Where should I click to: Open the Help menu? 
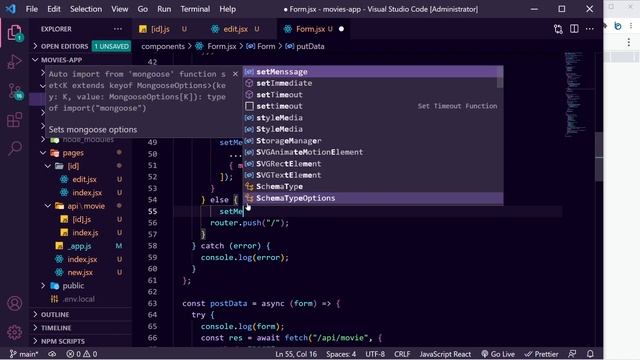tap(227, 9)
